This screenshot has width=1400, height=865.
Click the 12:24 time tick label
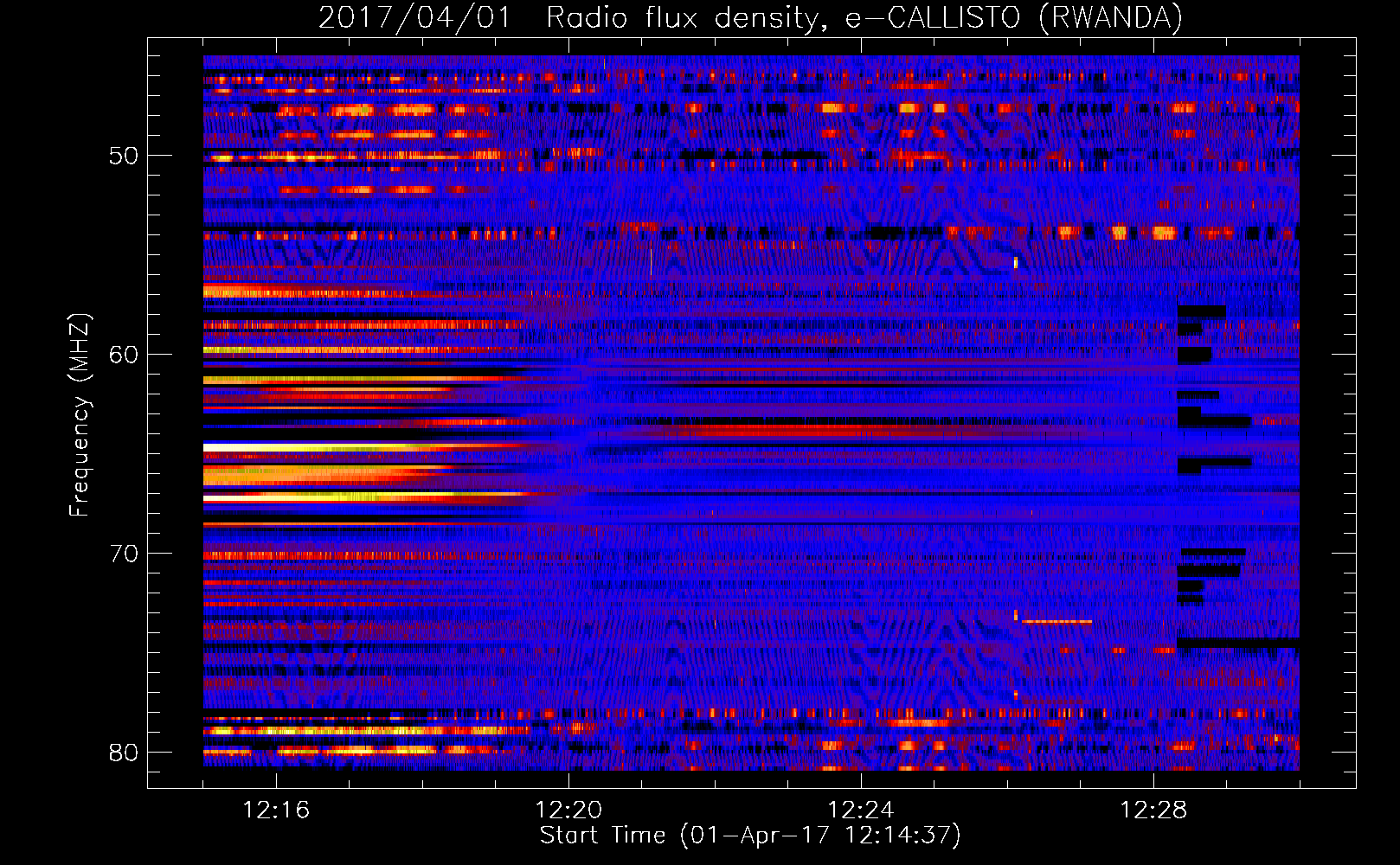click(x=861, y=811)
